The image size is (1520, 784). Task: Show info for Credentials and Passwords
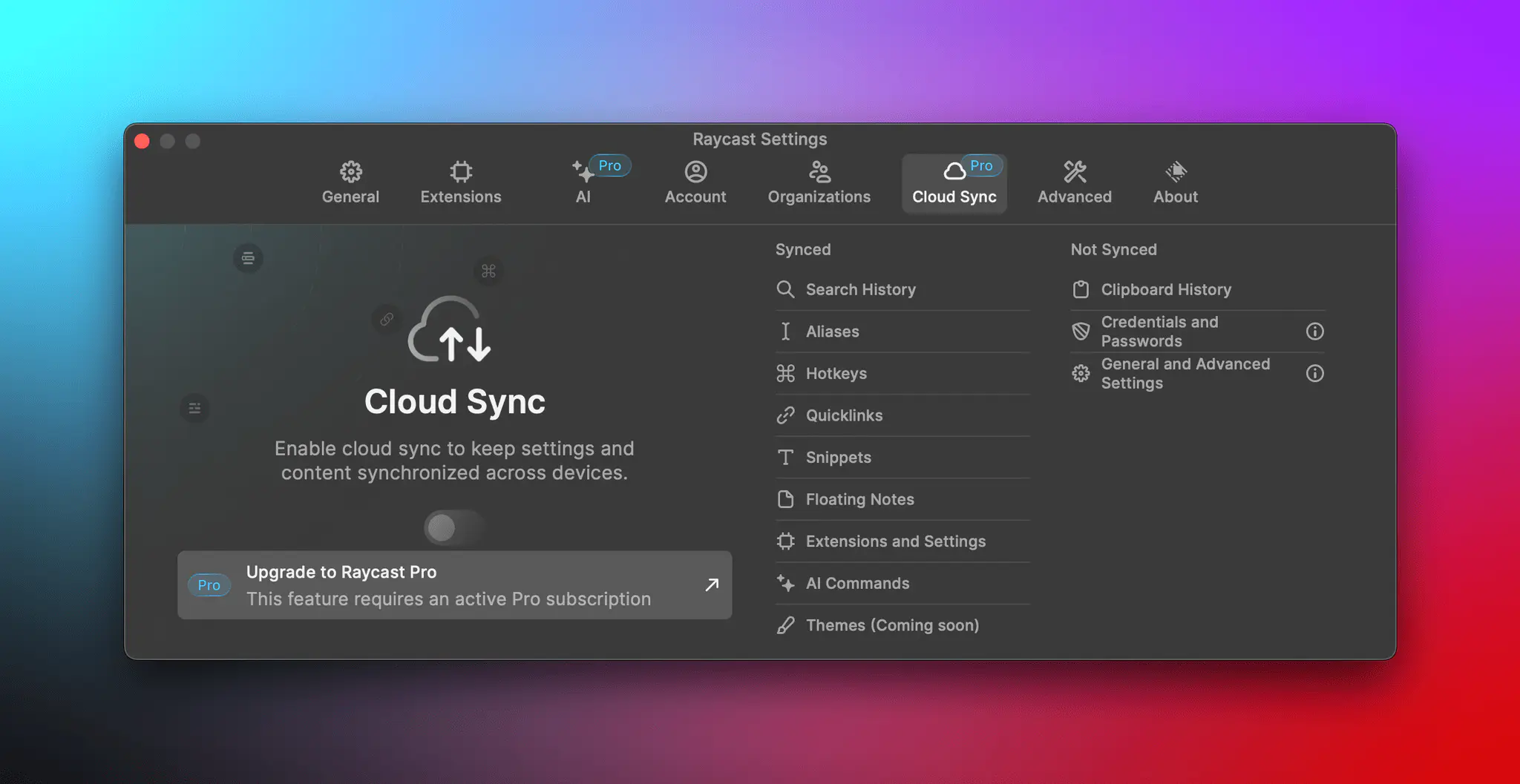(x=1314, y=332)
